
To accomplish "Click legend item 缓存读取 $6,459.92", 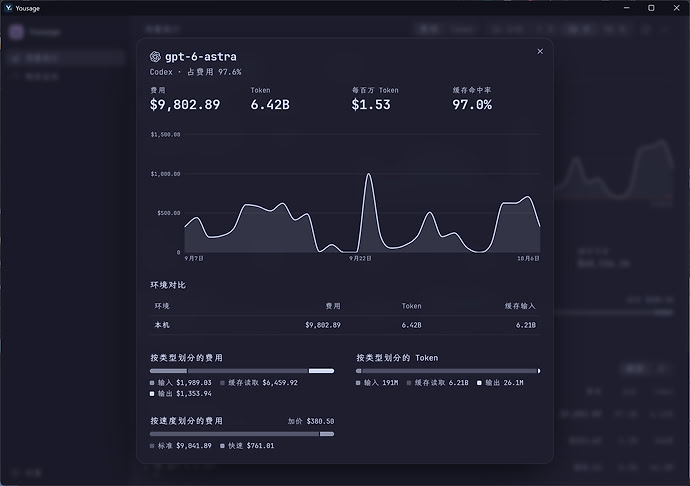I will coord(259,383).
